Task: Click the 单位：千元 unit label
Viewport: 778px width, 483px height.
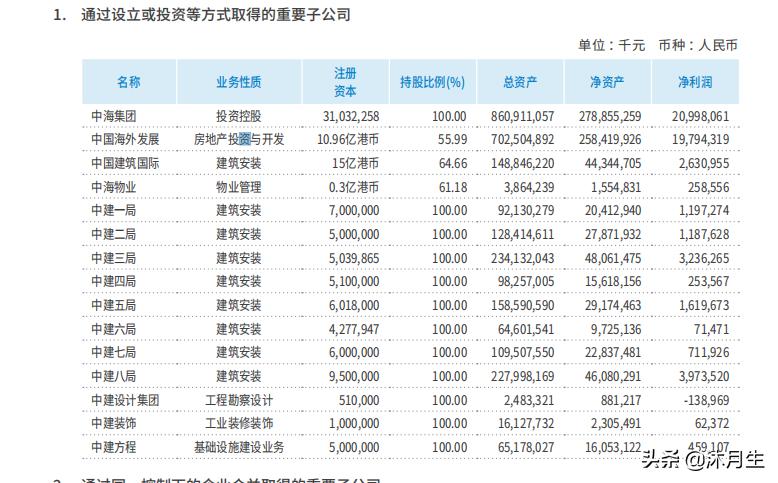Action: (611, 45)
